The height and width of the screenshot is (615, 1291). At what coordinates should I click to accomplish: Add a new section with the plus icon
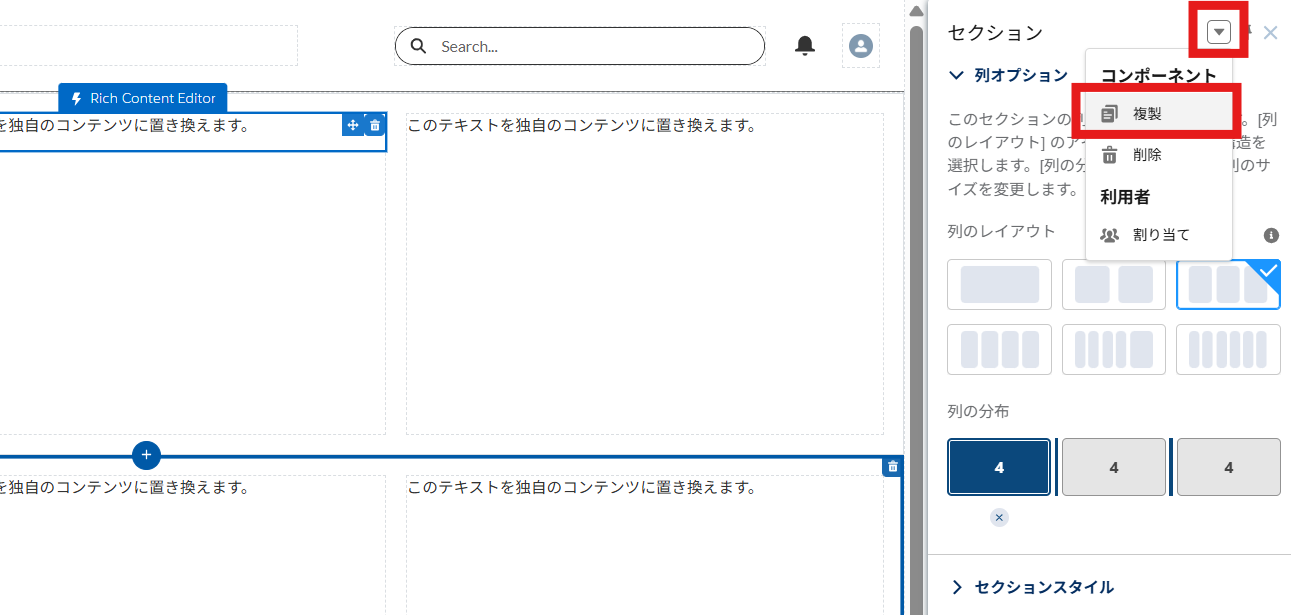(x=146, y=455)
